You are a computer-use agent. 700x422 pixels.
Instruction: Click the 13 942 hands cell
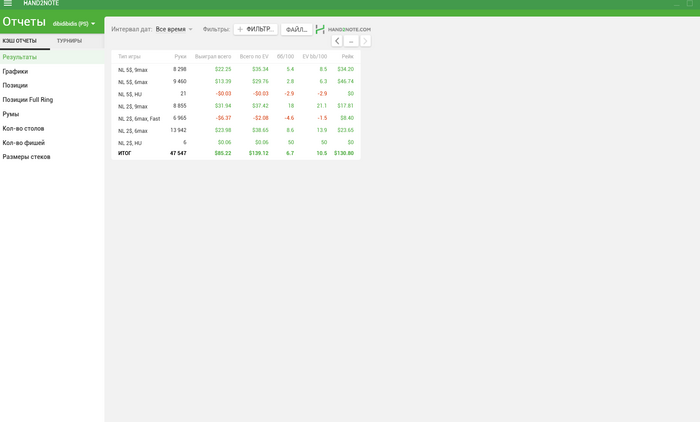pos(178,130)
